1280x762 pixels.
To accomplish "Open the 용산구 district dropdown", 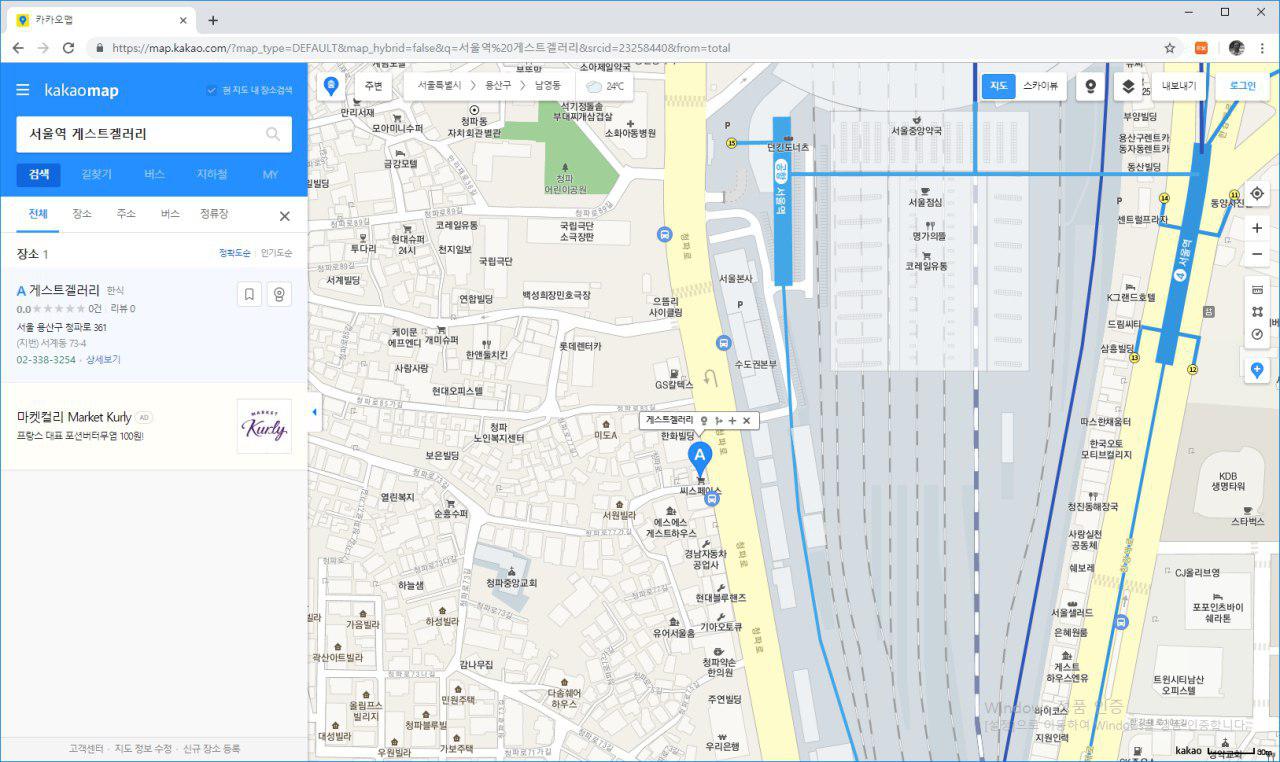I will click(x=497, y=86).
